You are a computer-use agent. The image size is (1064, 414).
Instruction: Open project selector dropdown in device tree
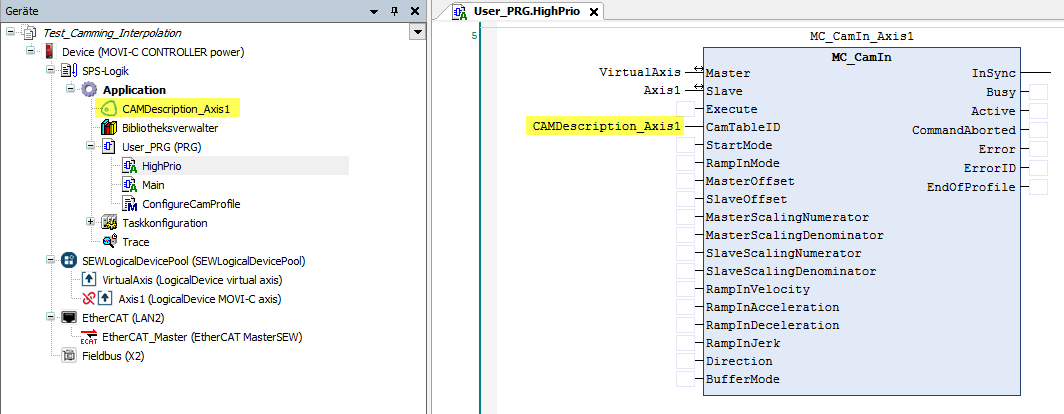coord(417,32)
